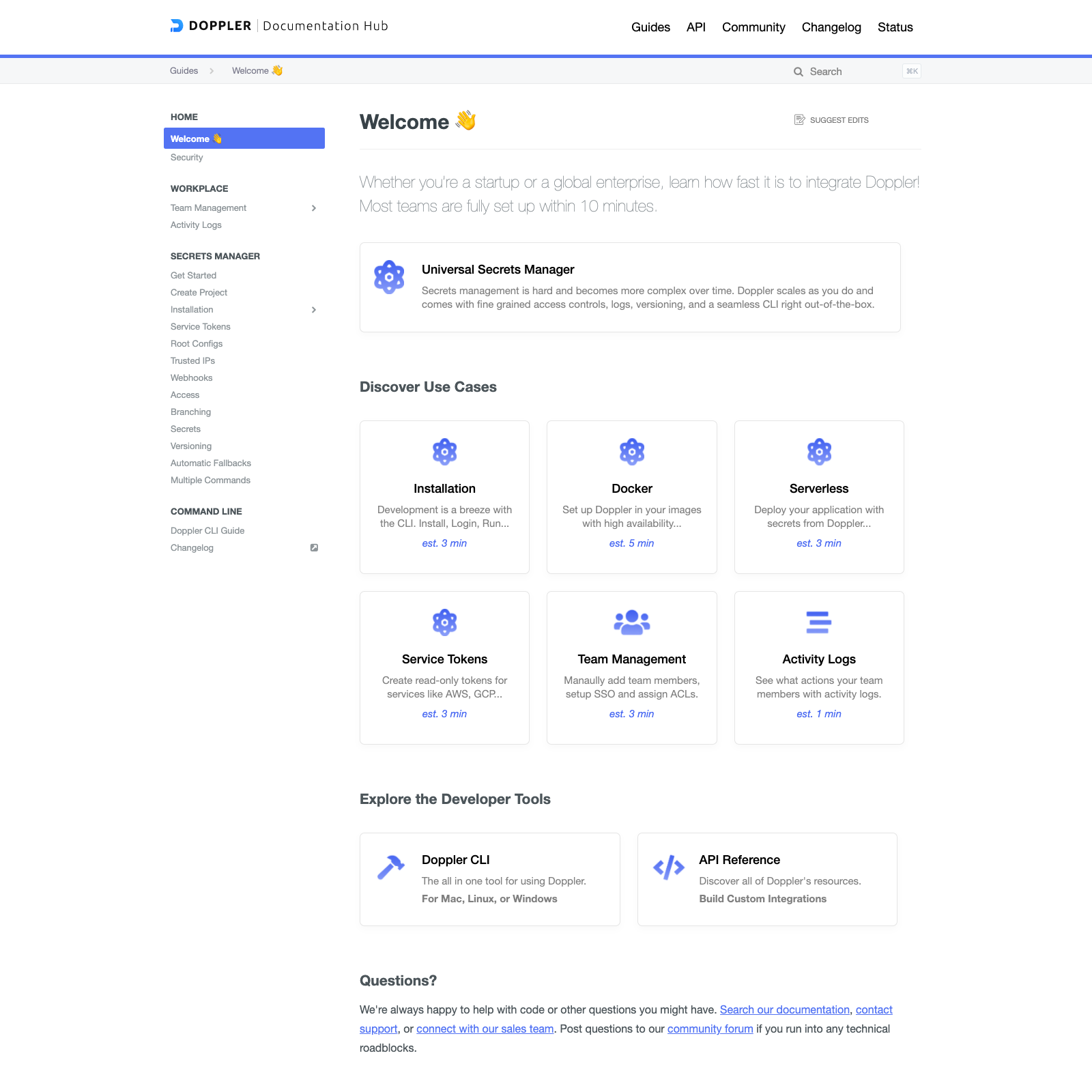Open the Doppler CLI Guide sidebar page
This screenshot has height=1092, width=1092.
coord(207,531)
